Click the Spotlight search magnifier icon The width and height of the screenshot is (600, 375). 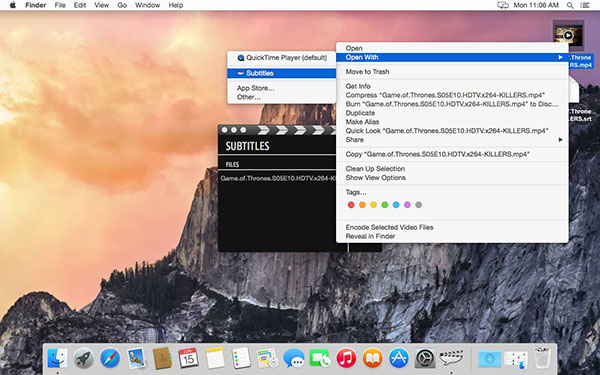pyautogui.click(x=570, y=5)
